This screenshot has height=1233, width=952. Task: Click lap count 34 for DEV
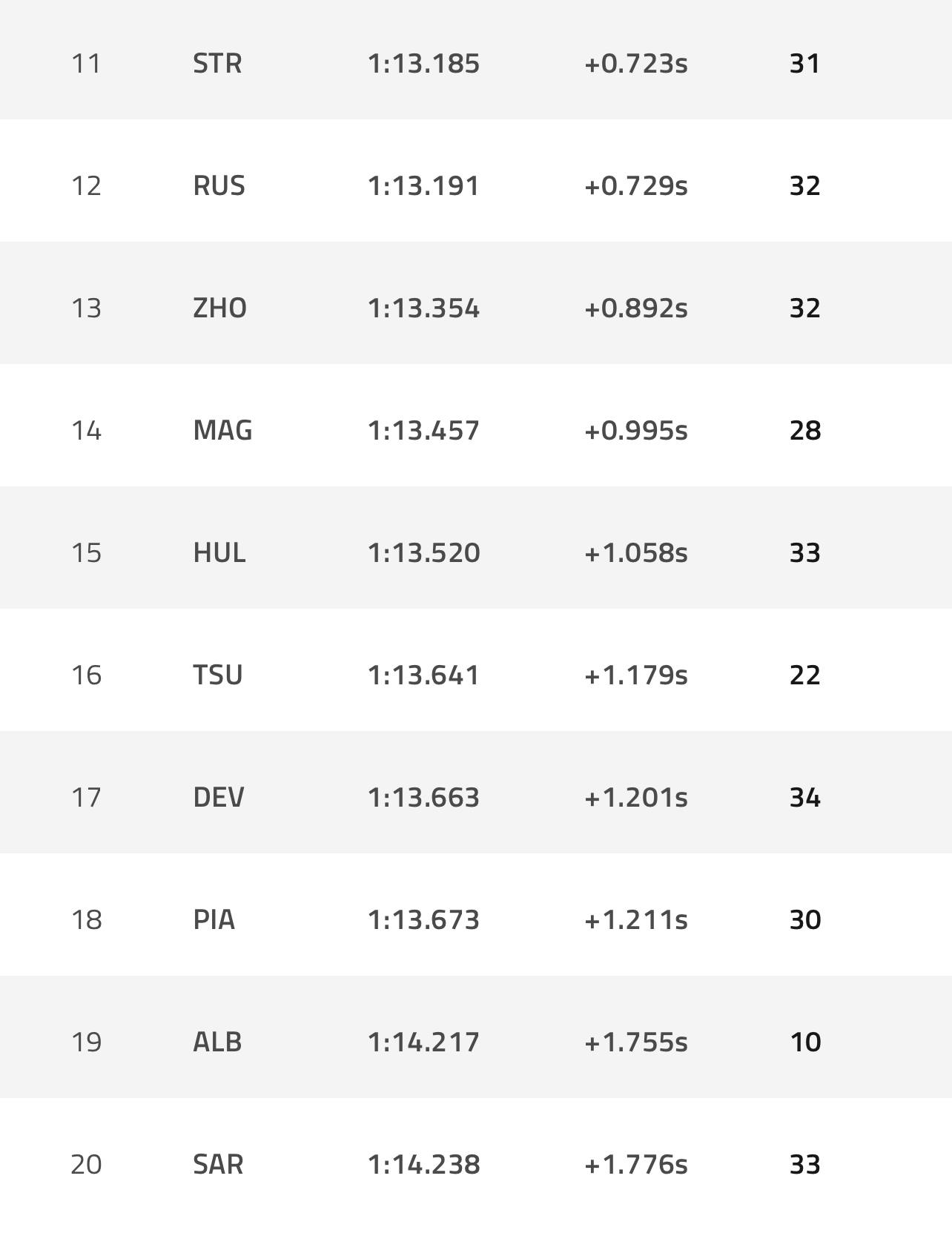click(x=804, y=798)
